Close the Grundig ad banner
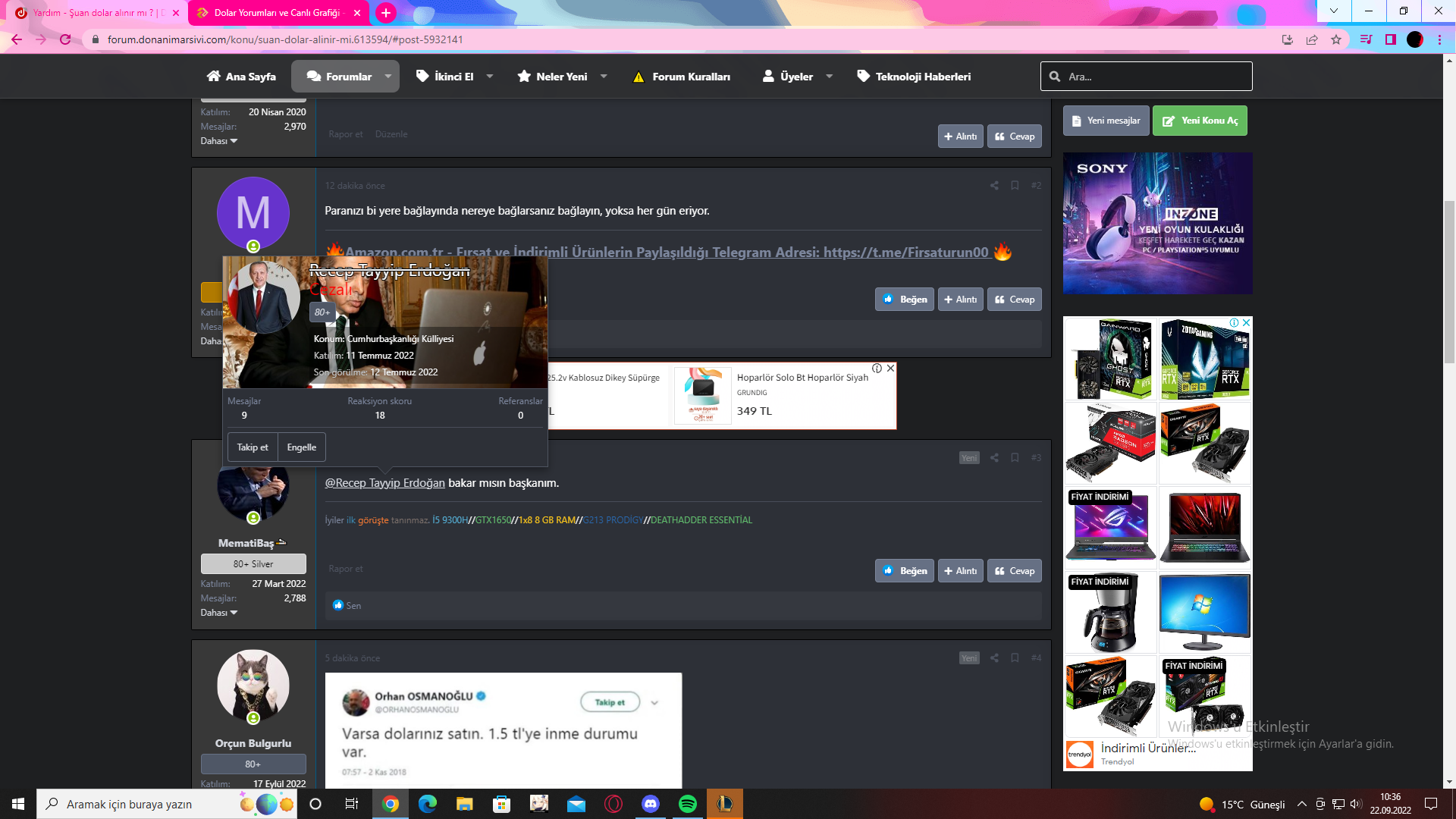 click(891, 369)
